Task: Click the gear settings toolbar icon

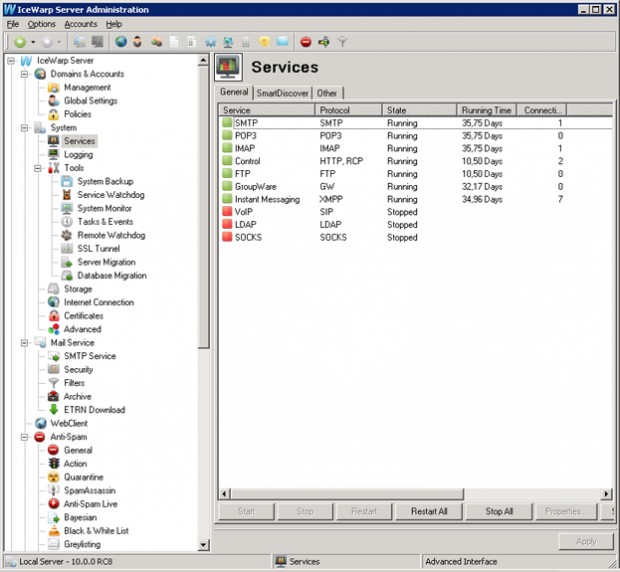Action: tap(210, 42)
